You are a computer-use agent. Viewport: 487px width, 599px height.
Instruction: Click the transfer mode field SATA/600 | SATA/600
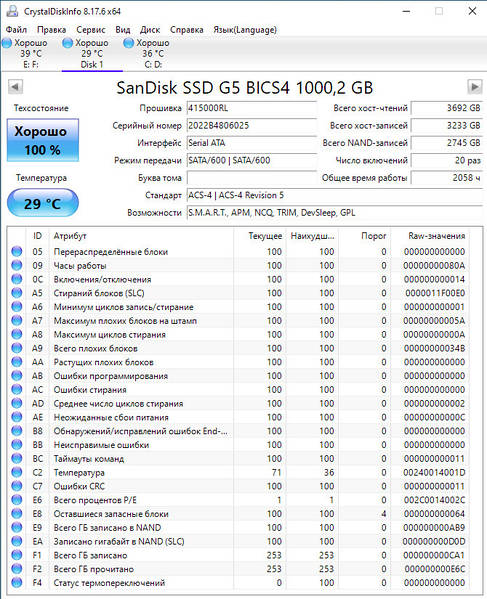coord(252,160)
